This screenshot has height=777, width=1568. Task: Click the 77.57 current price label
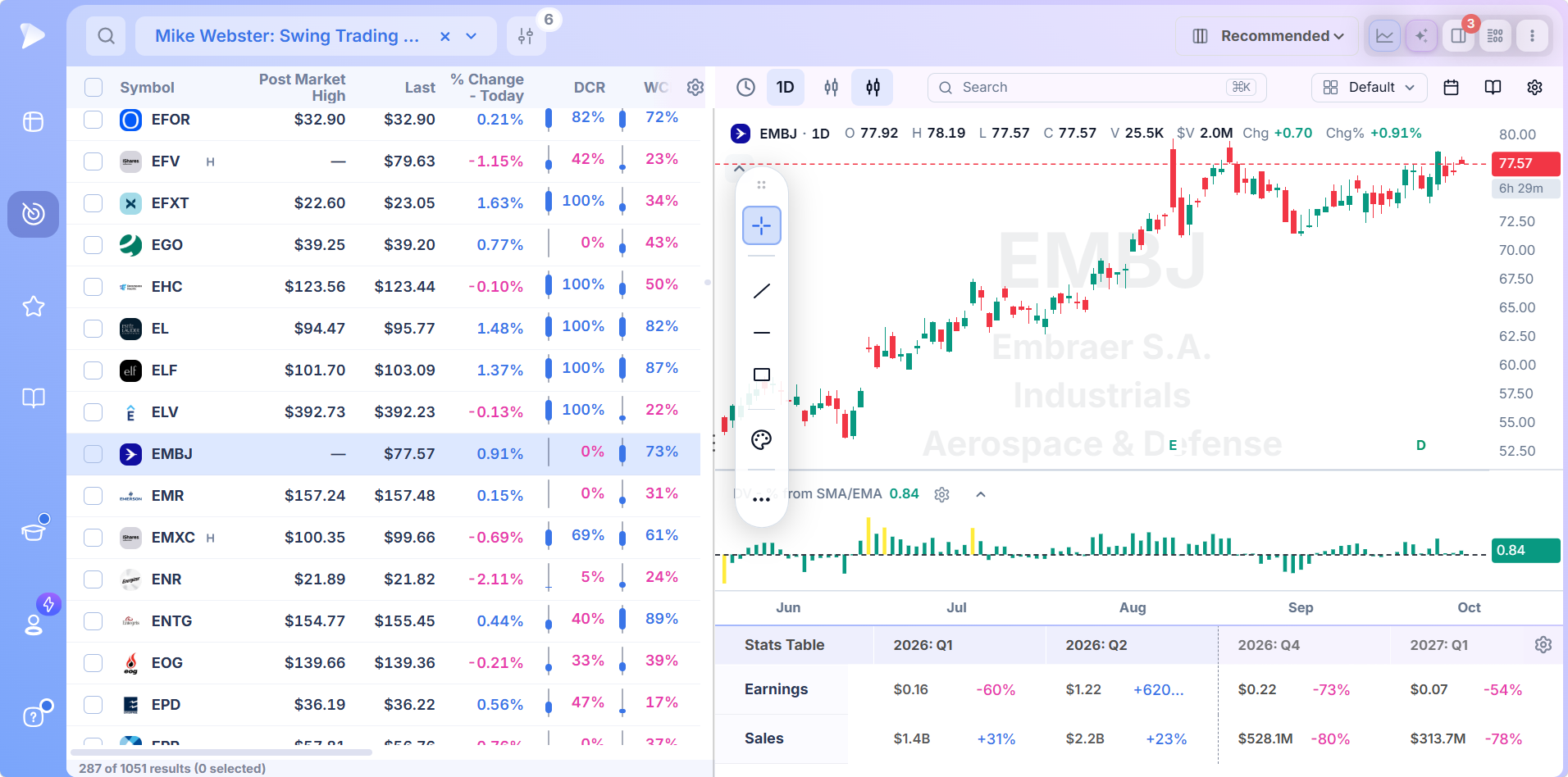tap(1525, 163)
